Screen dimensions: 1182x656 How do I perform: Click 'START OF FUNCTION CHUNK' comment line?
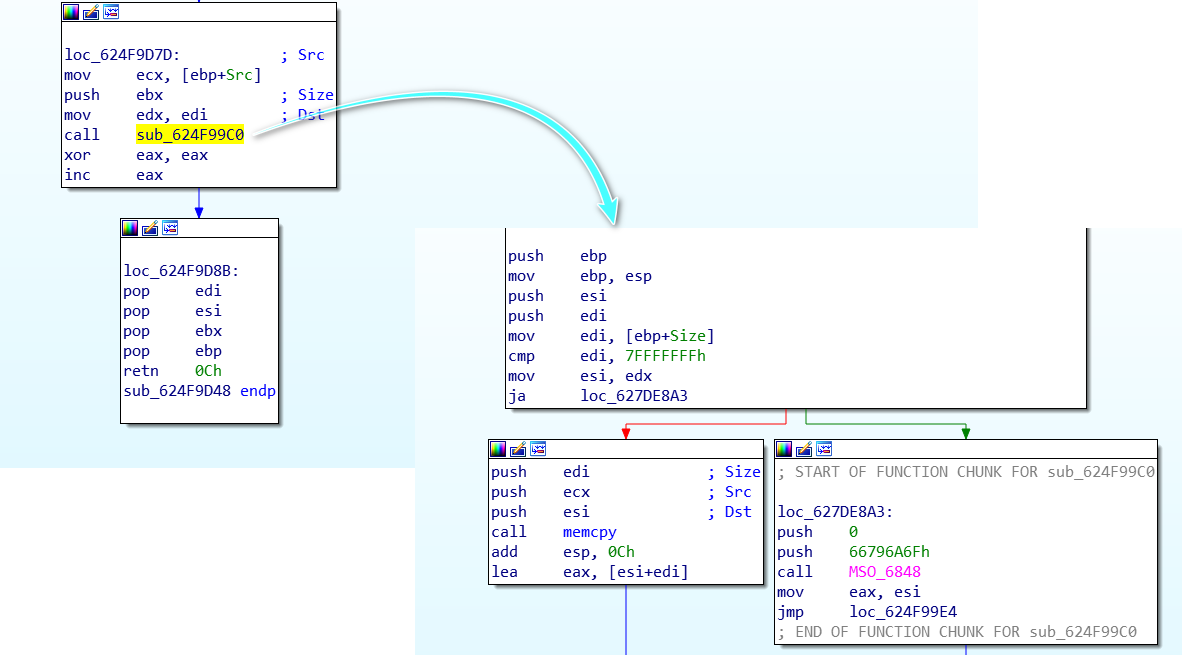966,472
